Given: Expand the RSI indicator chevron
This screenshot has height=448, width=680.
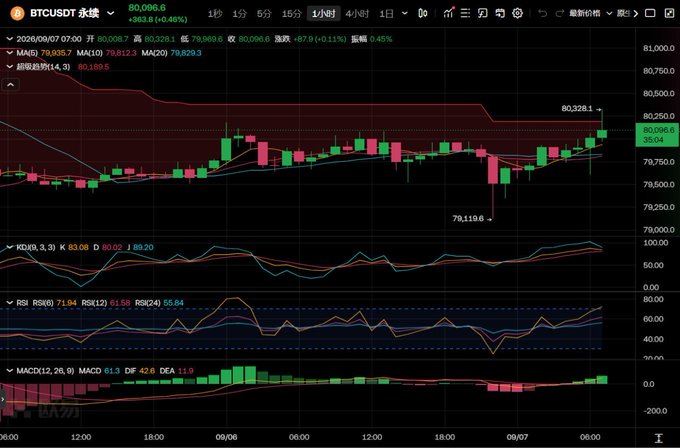Looking at the screenshot, I should coord(10,303).
